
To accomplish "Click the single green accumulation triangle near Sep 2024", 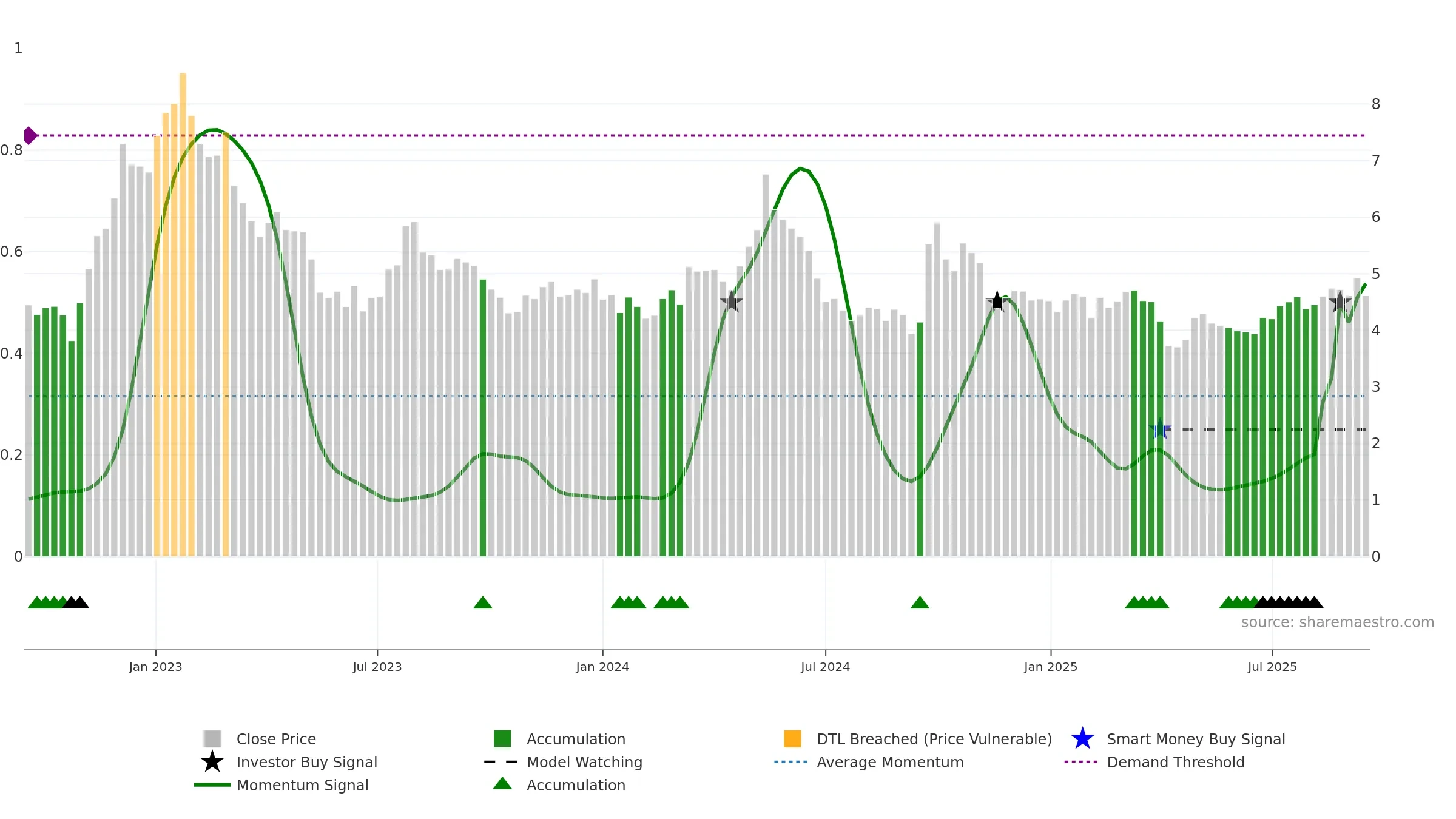I will pyautogui.click(x=920, y=602).
